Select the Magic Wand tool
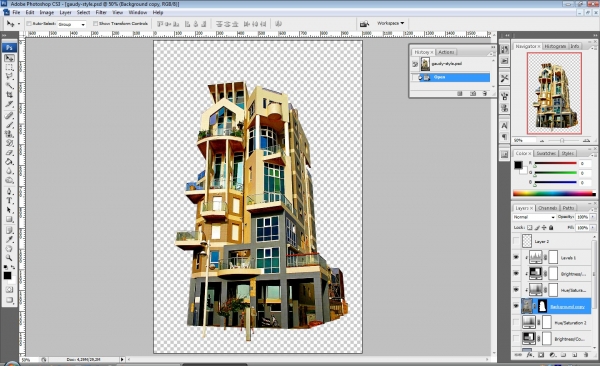 coord(9,86)
